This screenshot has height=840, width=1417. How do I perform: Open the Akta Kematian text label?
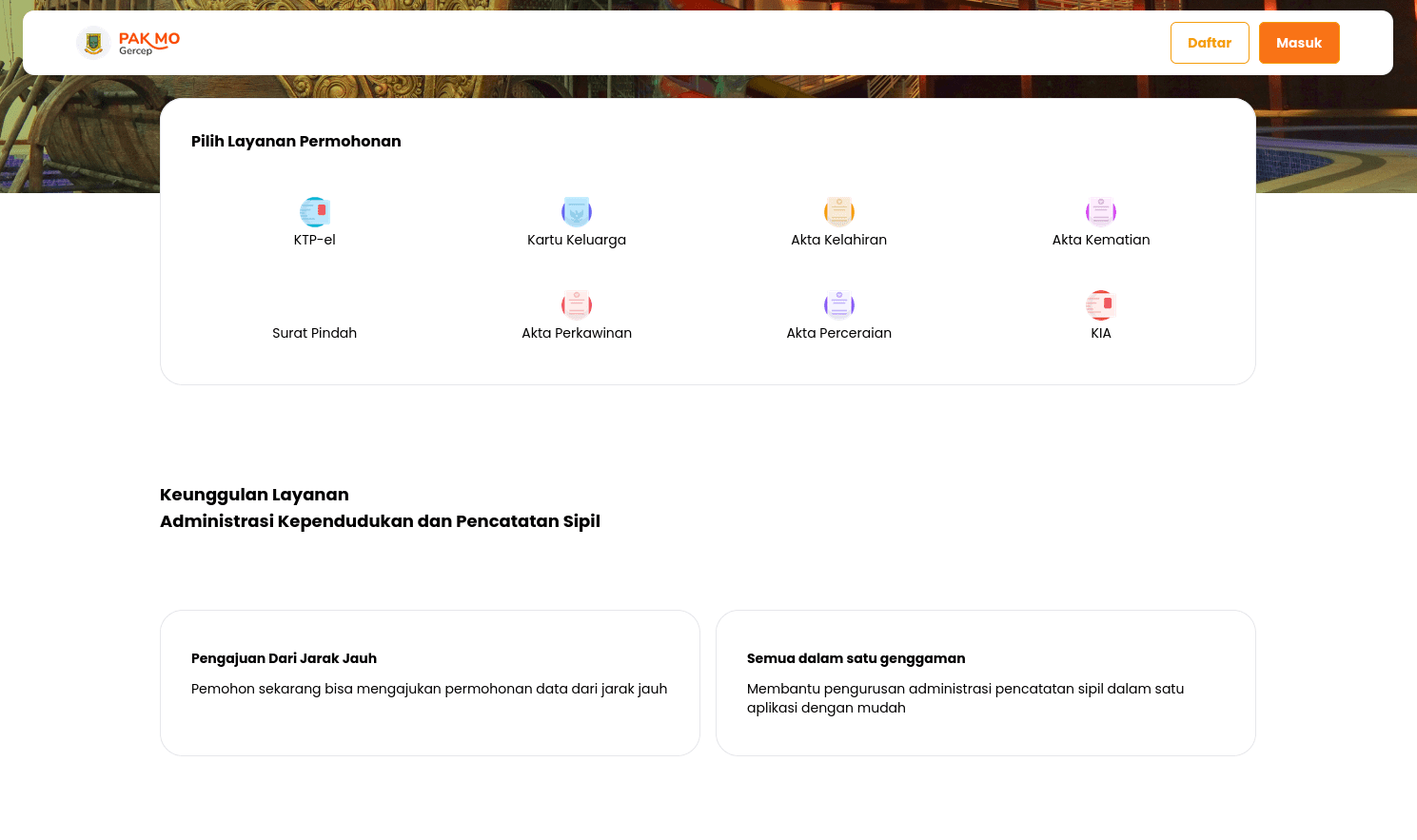(x=1101, y=240)
